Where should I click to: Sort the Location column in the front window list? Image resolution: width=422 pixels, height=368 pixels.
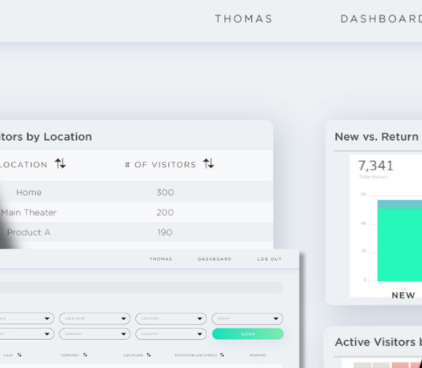[x=149, y=355]
